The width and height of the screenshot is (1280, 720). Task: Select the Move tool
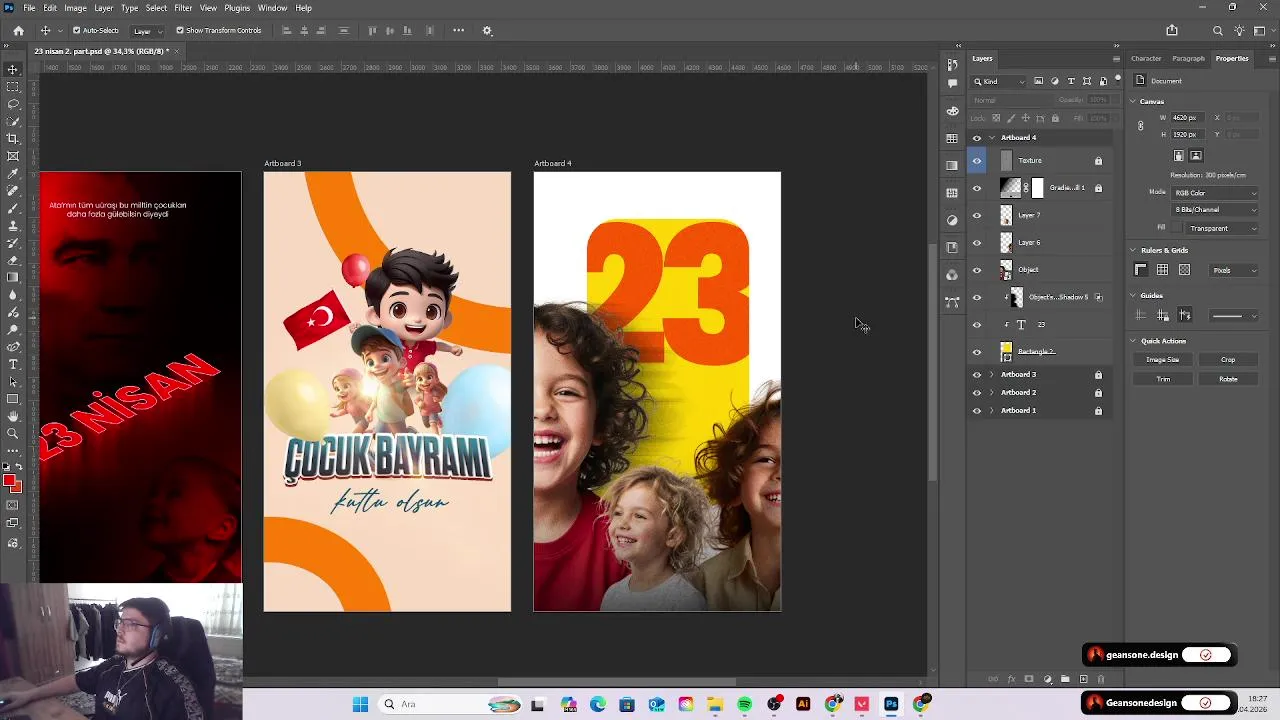pyautogui.click(x=13, y=69)
